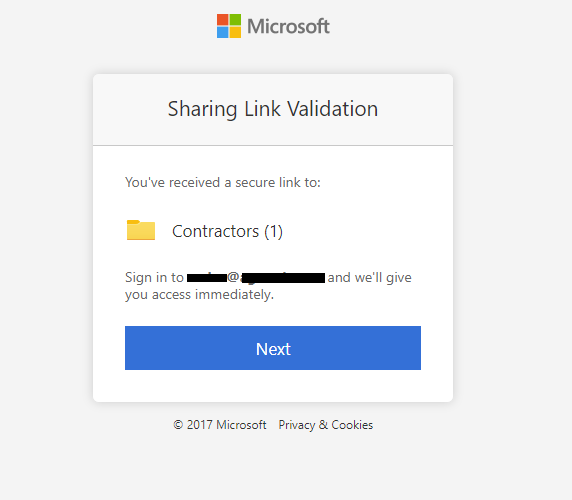
Task: Click the yellow folder icon
Action: coord(141,230)
